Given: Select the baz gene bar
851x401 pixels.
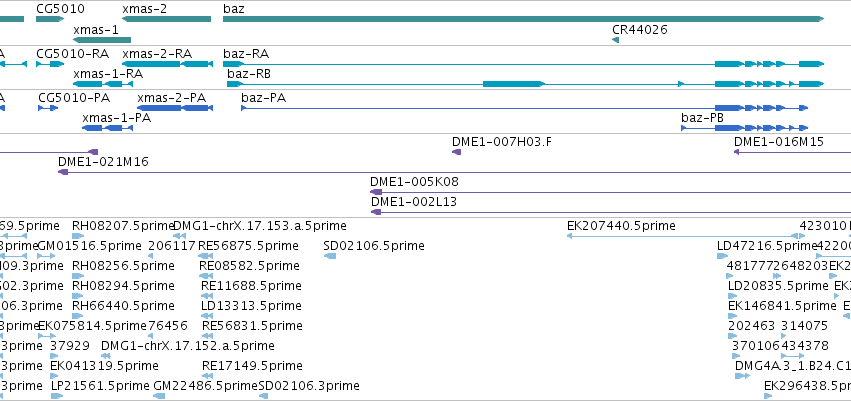Looking at the screenshot, I should pyautogui.click(x=523, y=19).
